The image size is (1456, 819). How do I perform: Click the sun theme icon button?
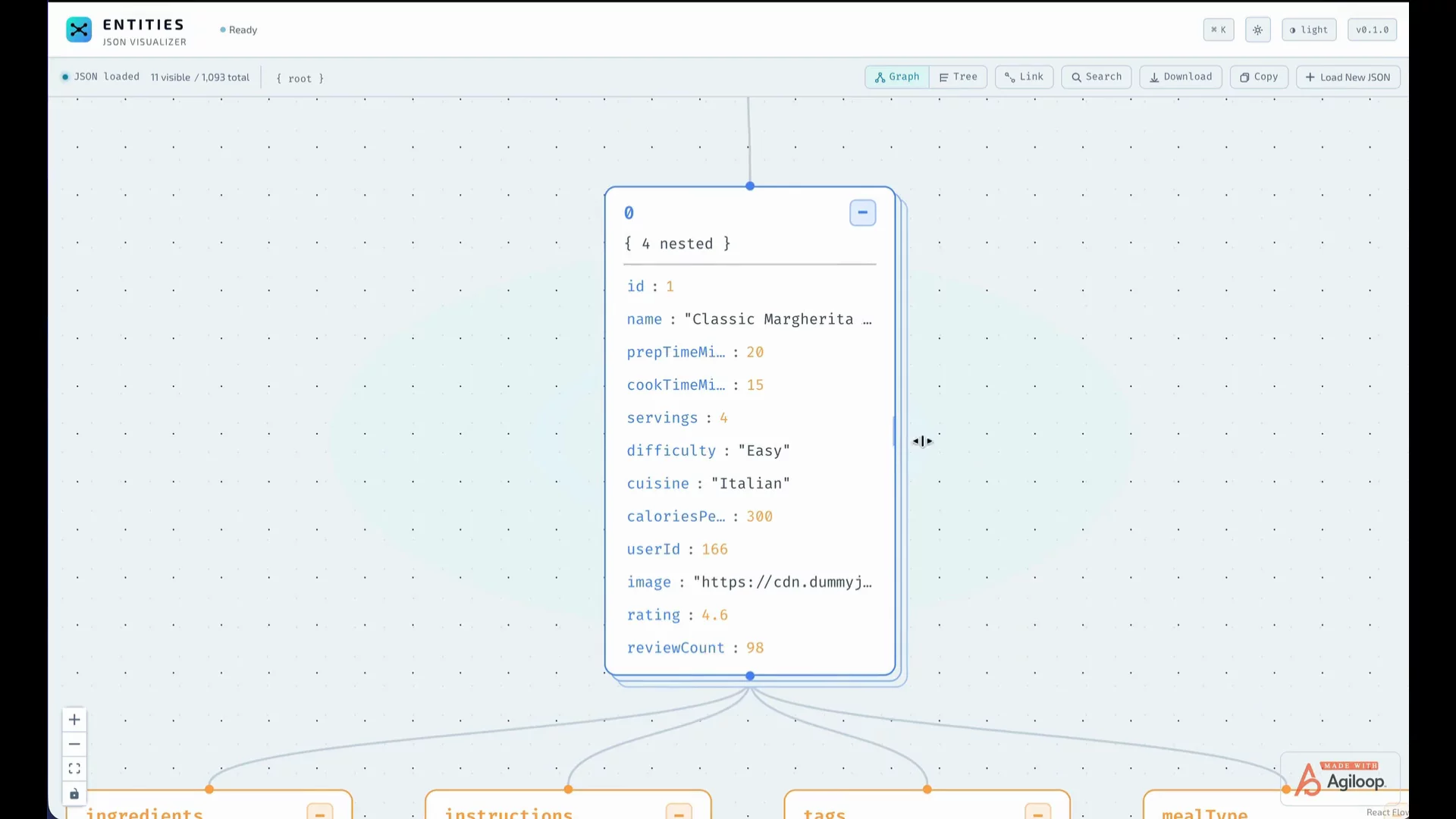pos(1258,30)
